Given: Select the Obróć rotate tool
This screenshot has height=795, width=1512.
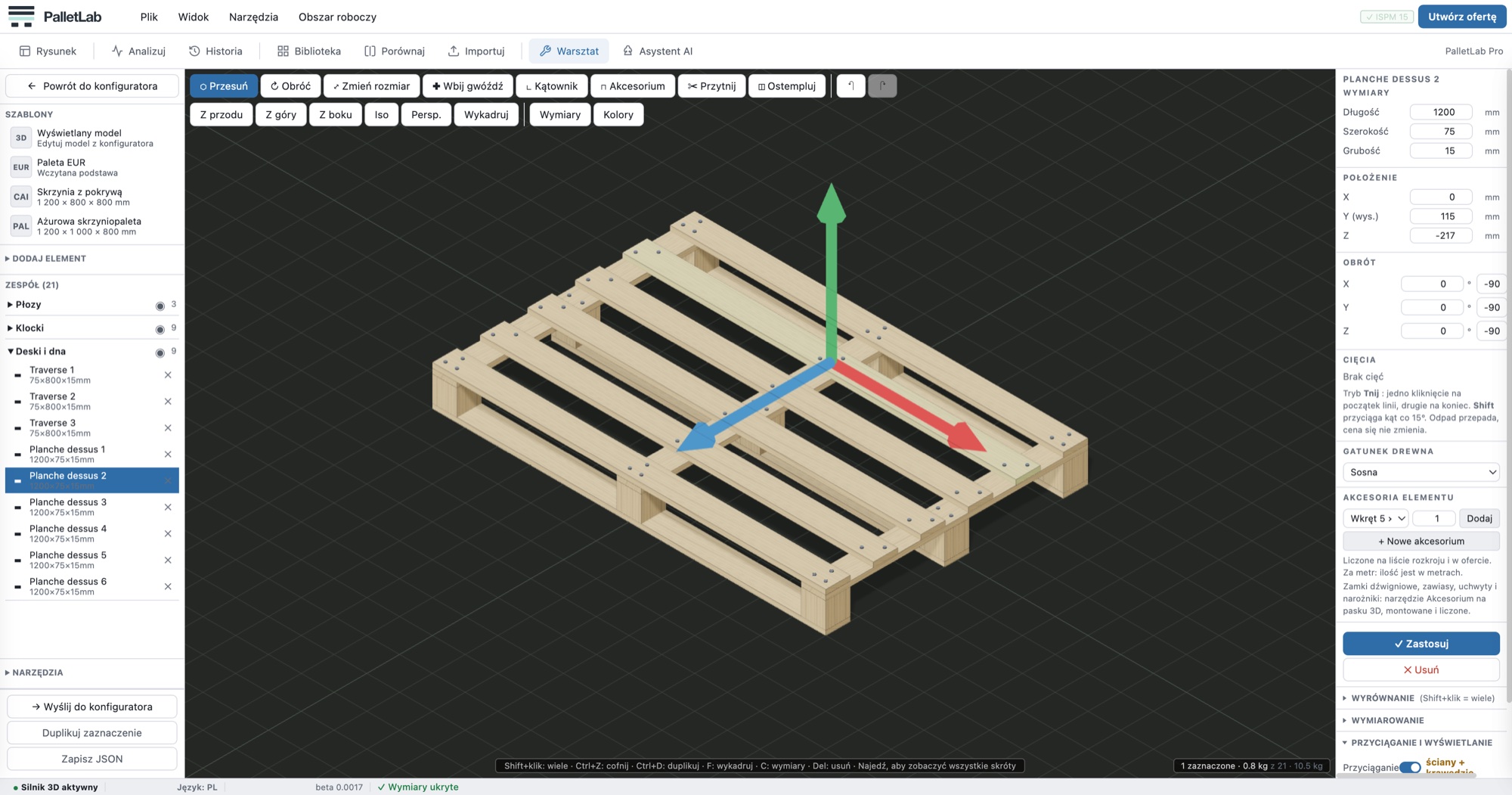Looking at the screenshot, I should 291,85.
